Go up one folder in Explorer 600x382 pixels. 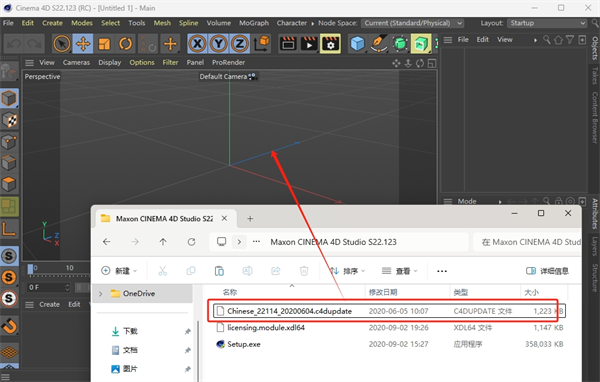coord(163,242)
